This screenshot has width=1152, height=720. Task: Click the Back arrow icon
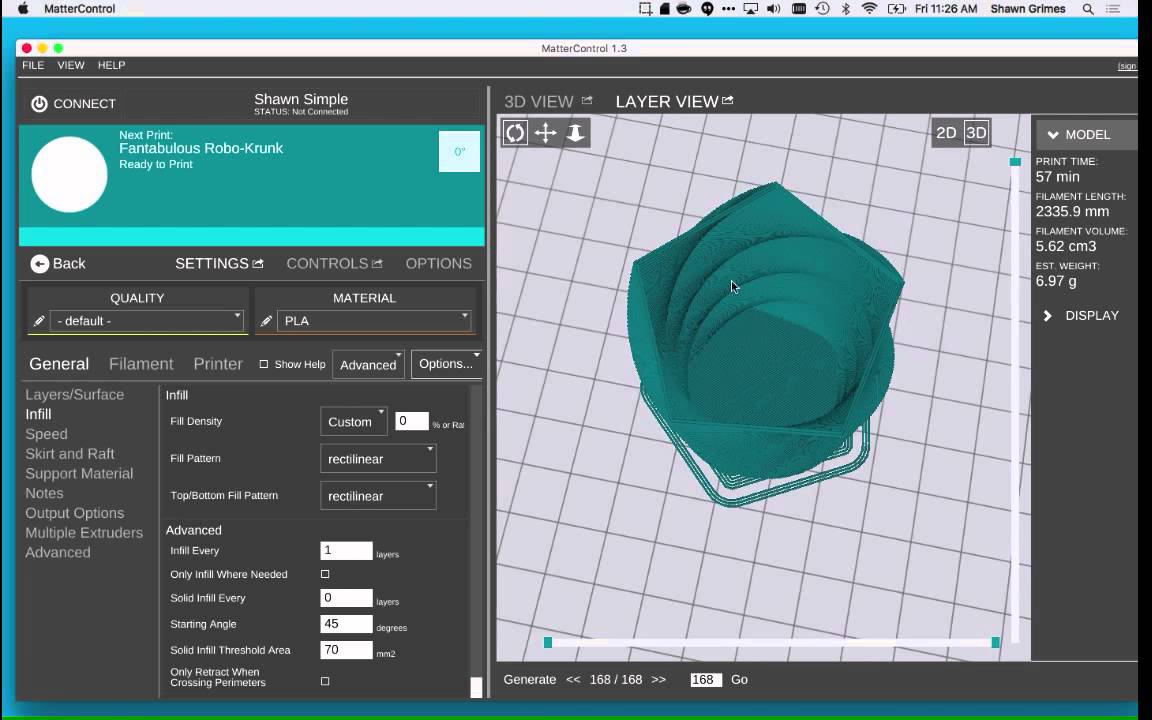click(x=40, y=264)
